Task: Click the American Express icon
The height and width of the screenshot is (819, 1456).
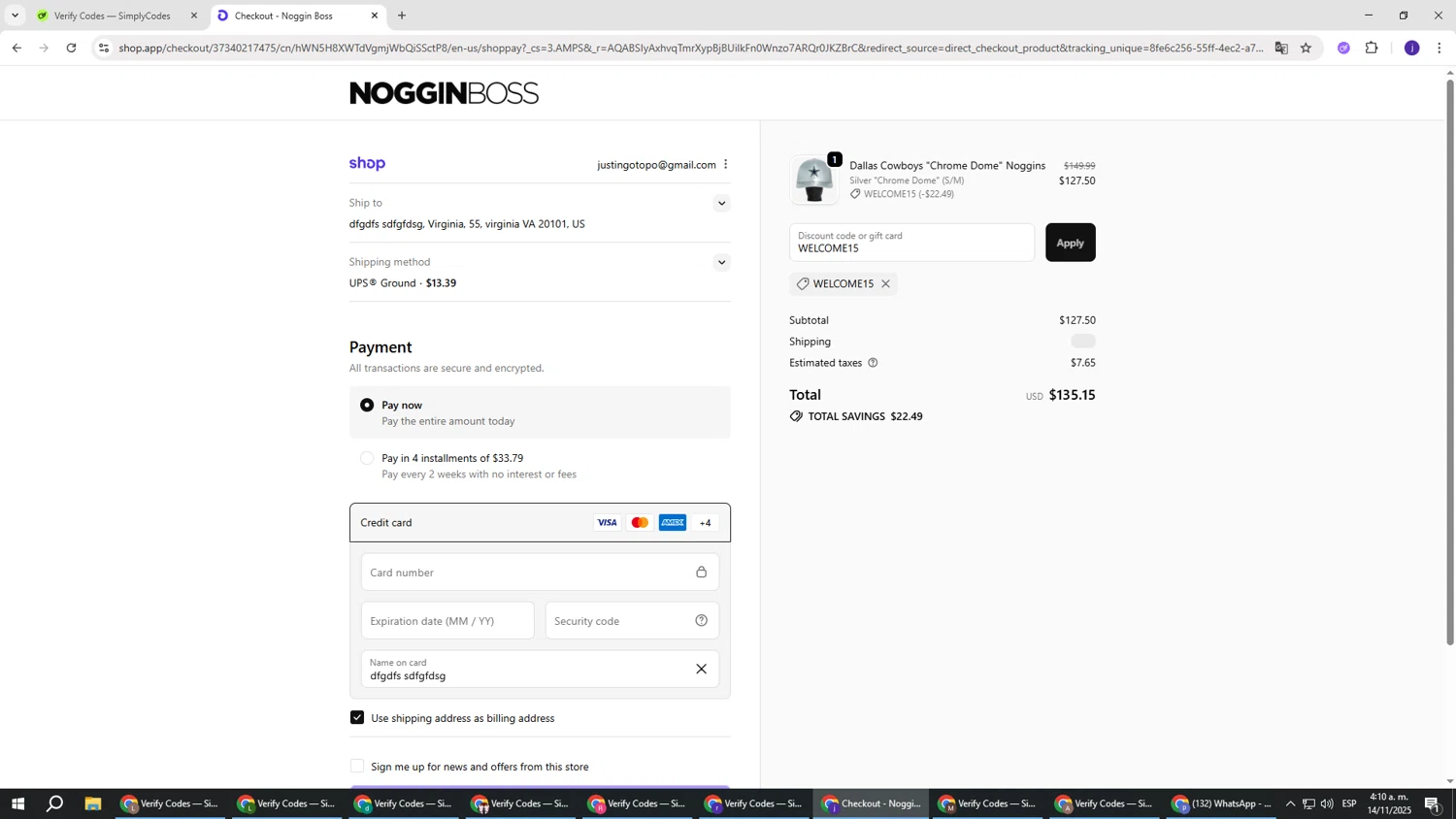Action: pos(673,523)
